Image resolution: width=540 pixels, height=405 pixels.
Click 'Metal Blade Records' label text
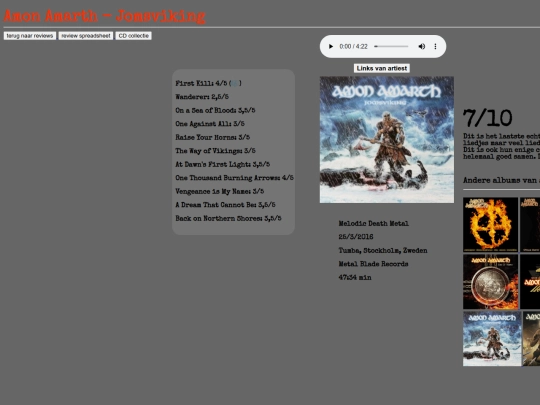tap(373, 264)
